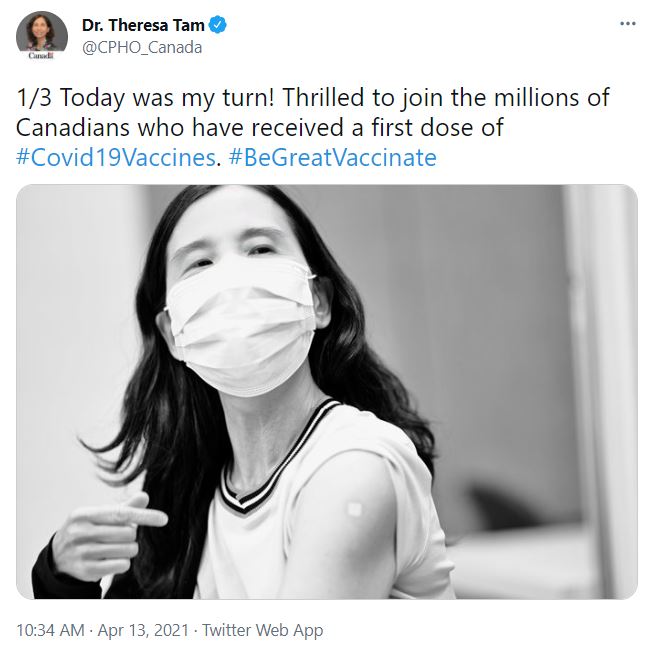Open Dr. Theresa Tam's profile avatar
Viewport: 650px width, 649px height.
(42, 34)
